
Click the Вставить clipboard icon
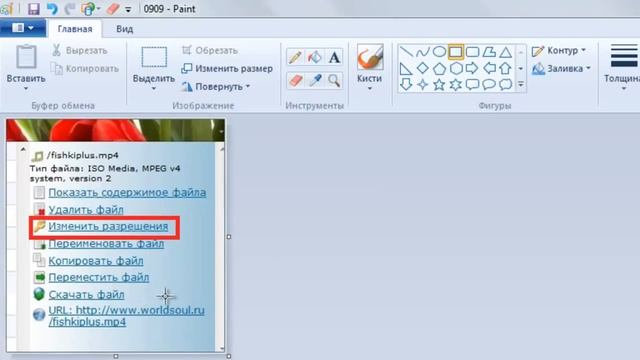26,57
